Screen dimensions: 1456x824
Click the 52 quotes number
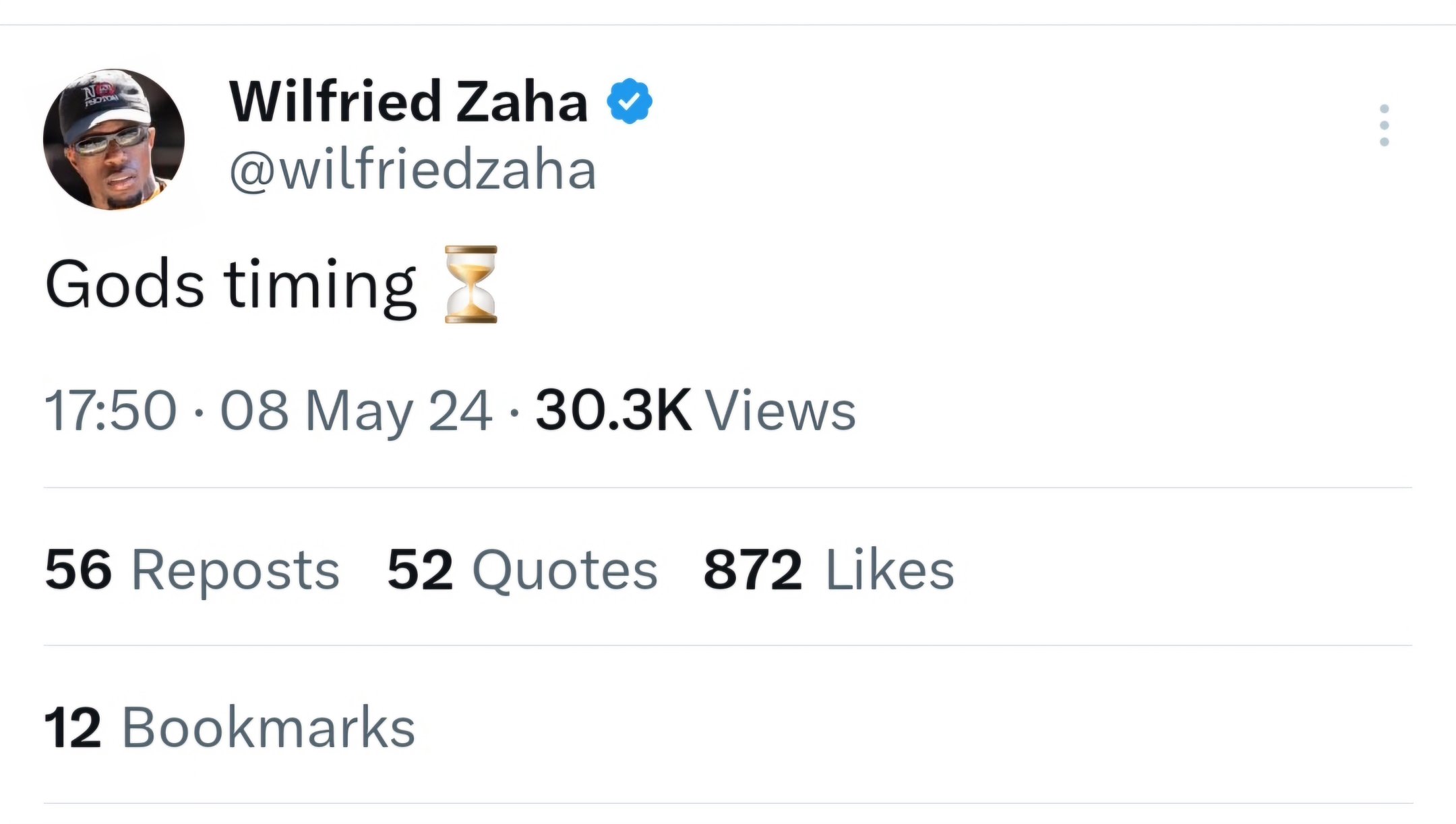point(420,570)
